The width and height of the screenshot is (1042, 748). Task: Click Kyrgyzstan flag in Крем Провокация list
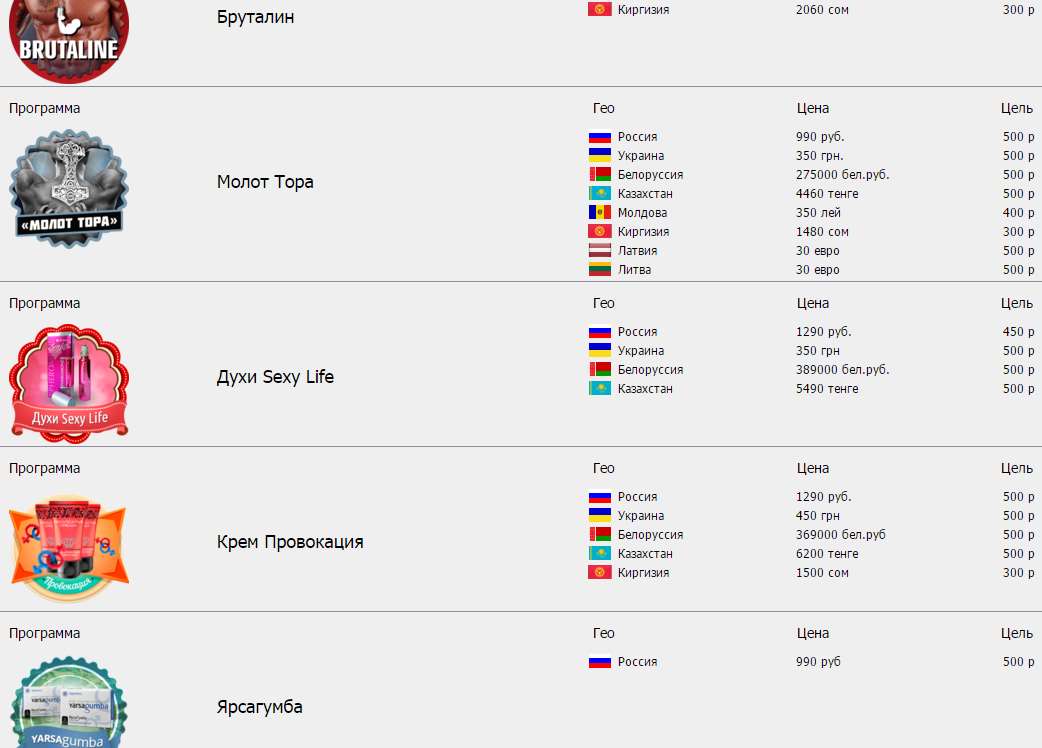(600, 573)
